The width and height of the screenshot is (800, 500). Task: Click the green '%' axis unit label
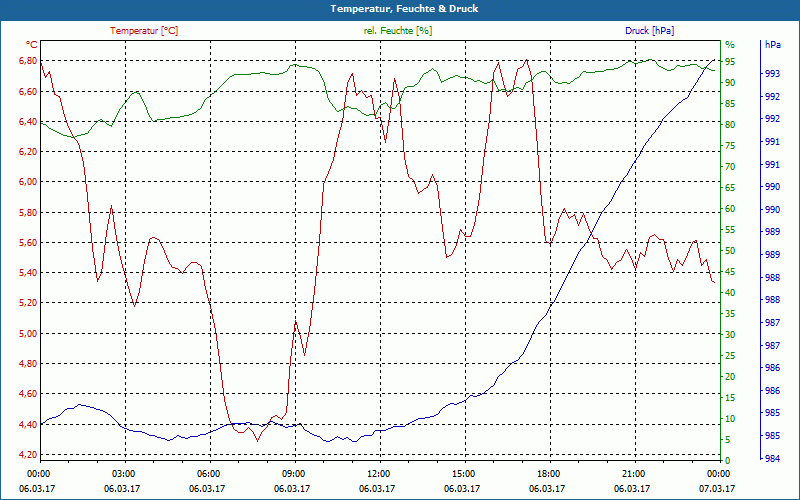[x=730, y=45]
